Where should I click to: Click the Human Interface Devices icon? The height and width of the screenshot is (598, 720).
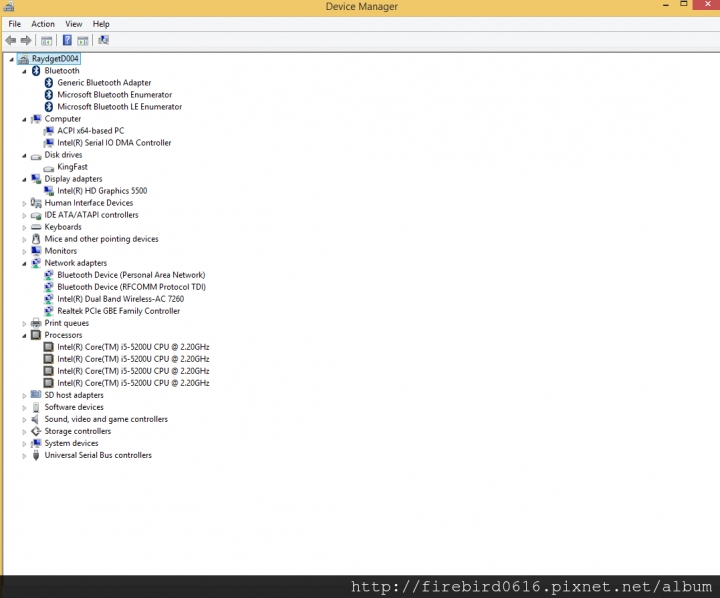[36, 203]
